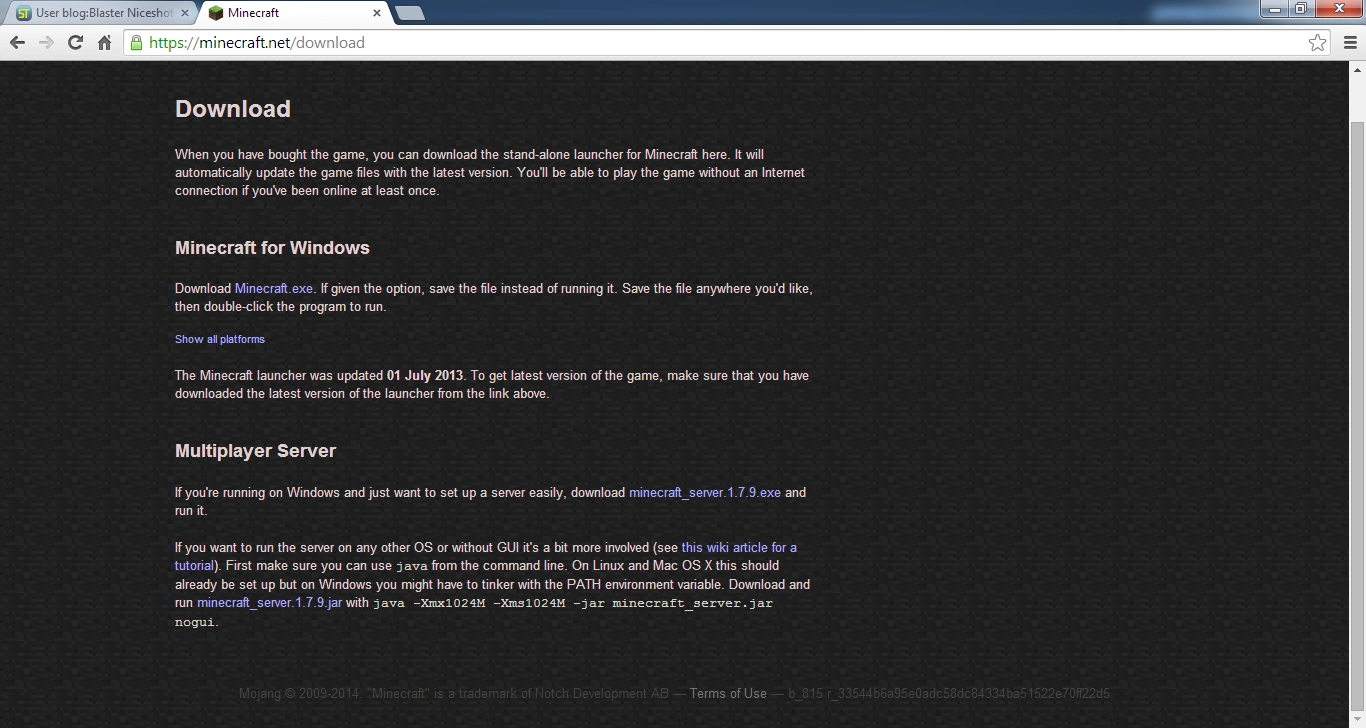Download the Minecraft.exe link
The width and height of the screenshot is (1366, 728).
[274, 289]
